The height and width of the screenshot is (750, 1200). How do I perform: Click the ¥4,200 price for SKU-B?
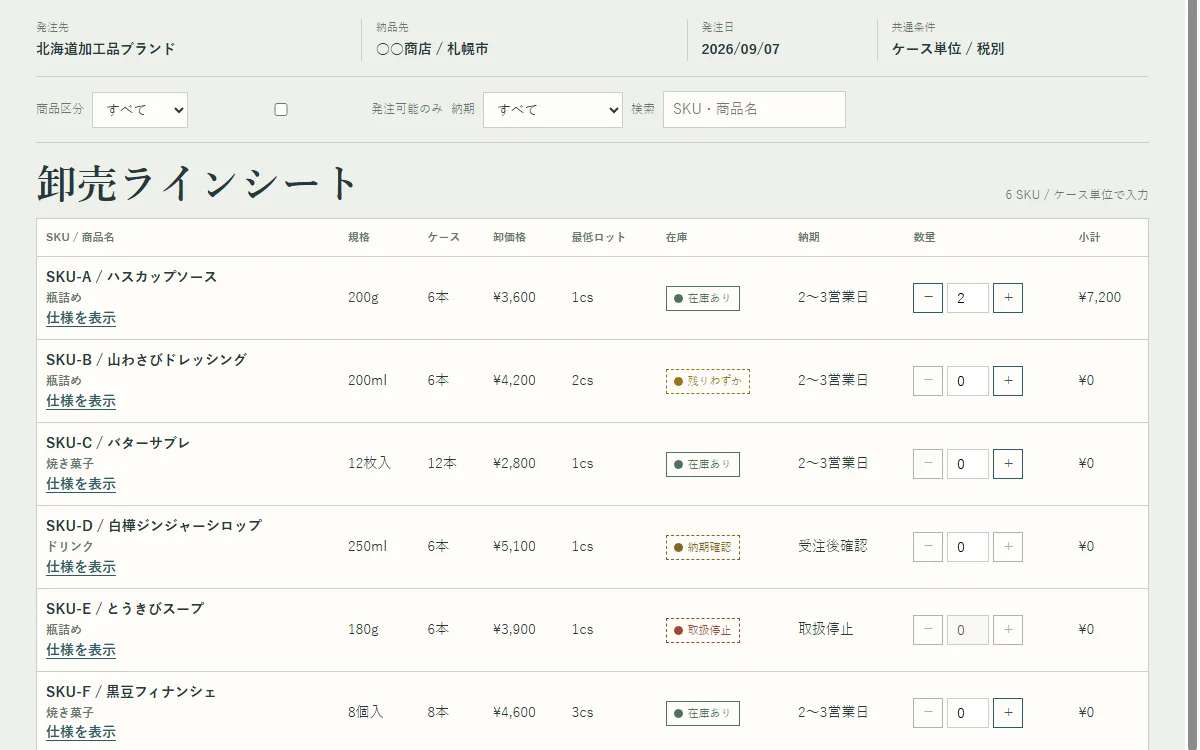tap(514, 381)
